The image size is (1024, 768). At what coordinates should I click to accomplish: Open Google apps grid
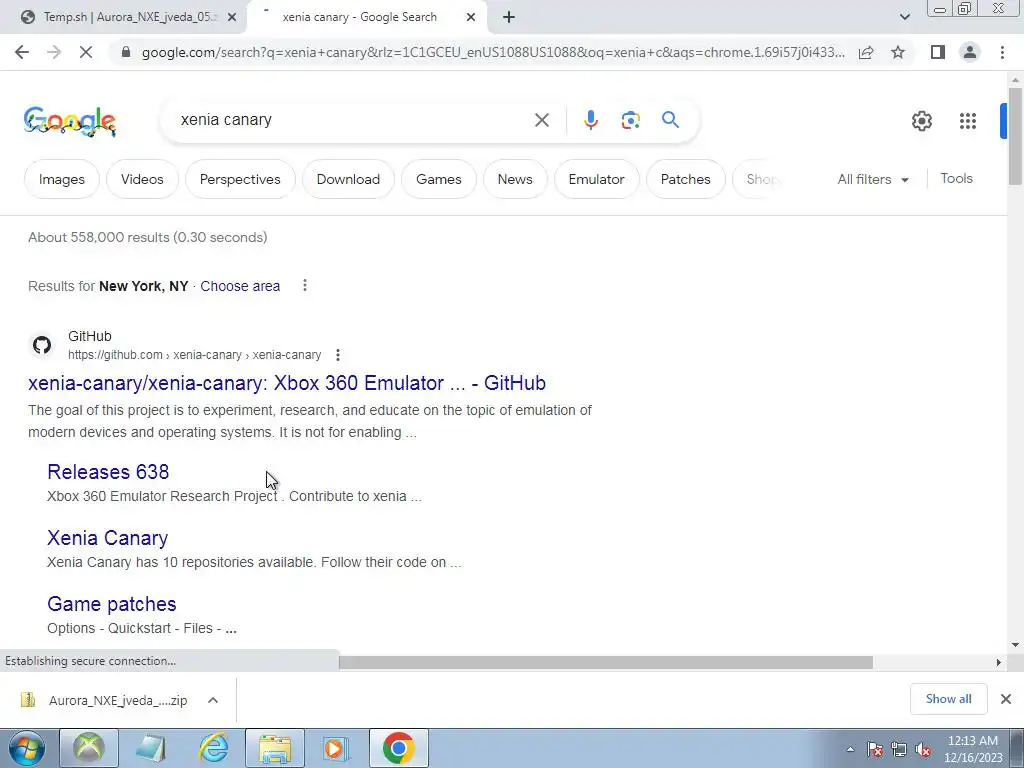tap(968, 121)
